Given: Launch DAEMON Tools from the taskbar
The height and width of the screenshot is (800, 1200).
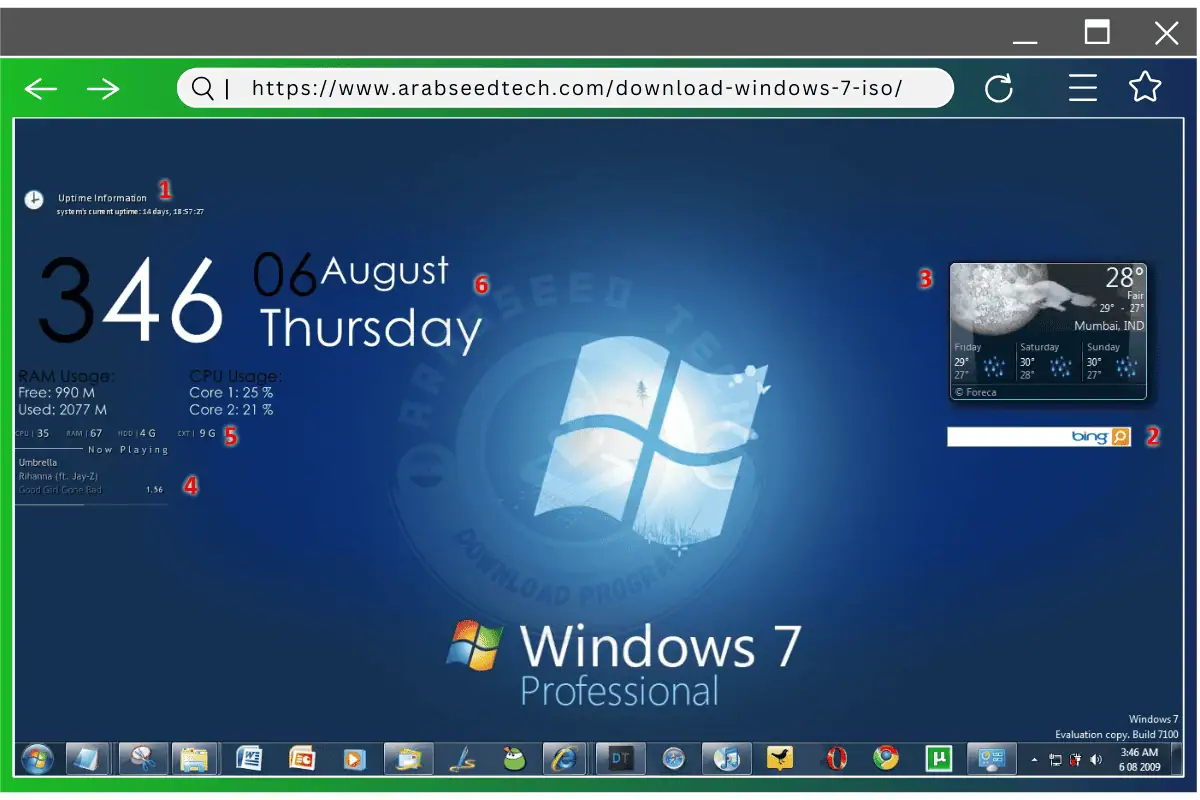Looking at the screenshot, I should [x=620, y=759].
